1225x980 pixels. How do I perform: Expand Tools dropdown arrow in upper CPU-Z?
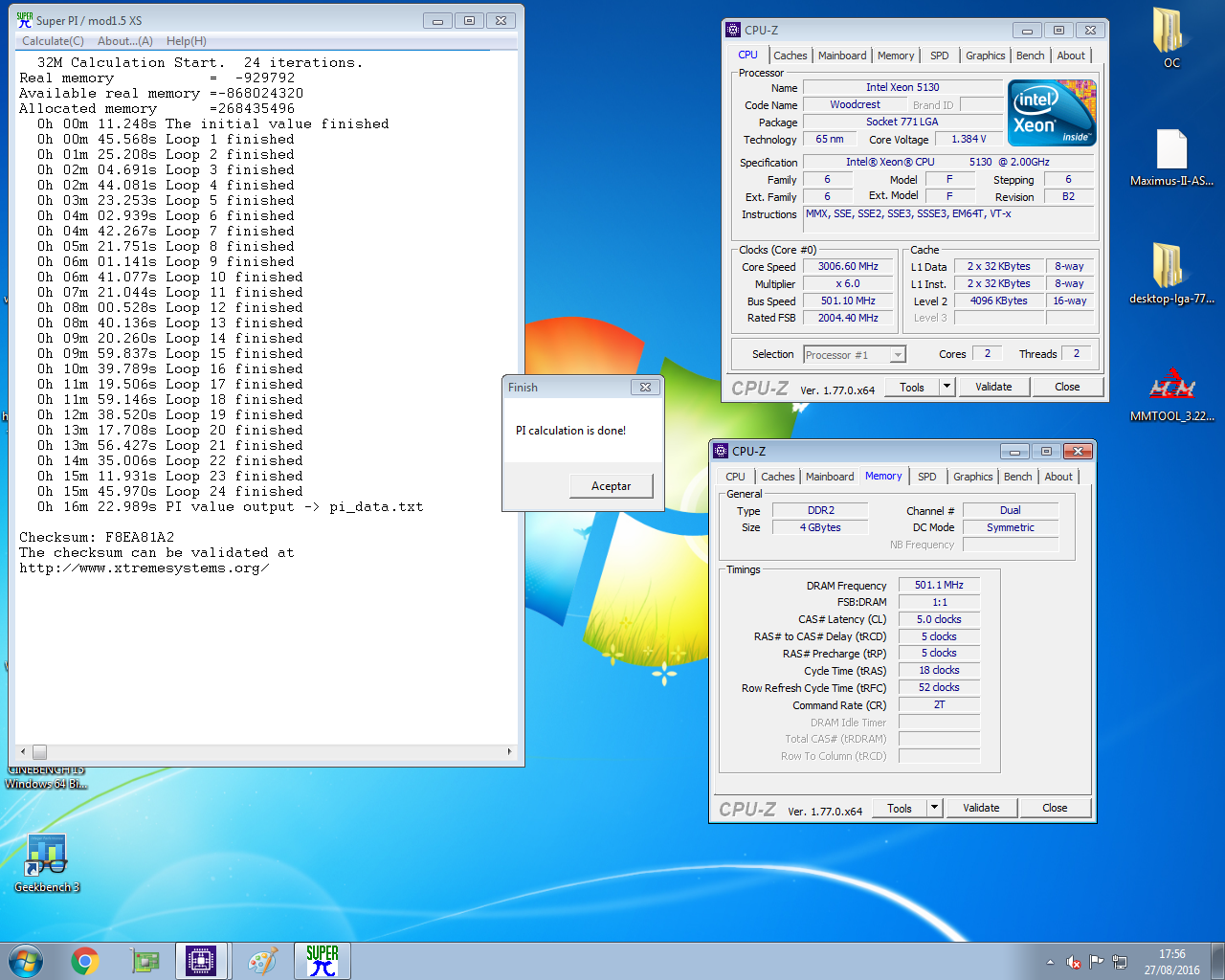(x=947, y=387)
